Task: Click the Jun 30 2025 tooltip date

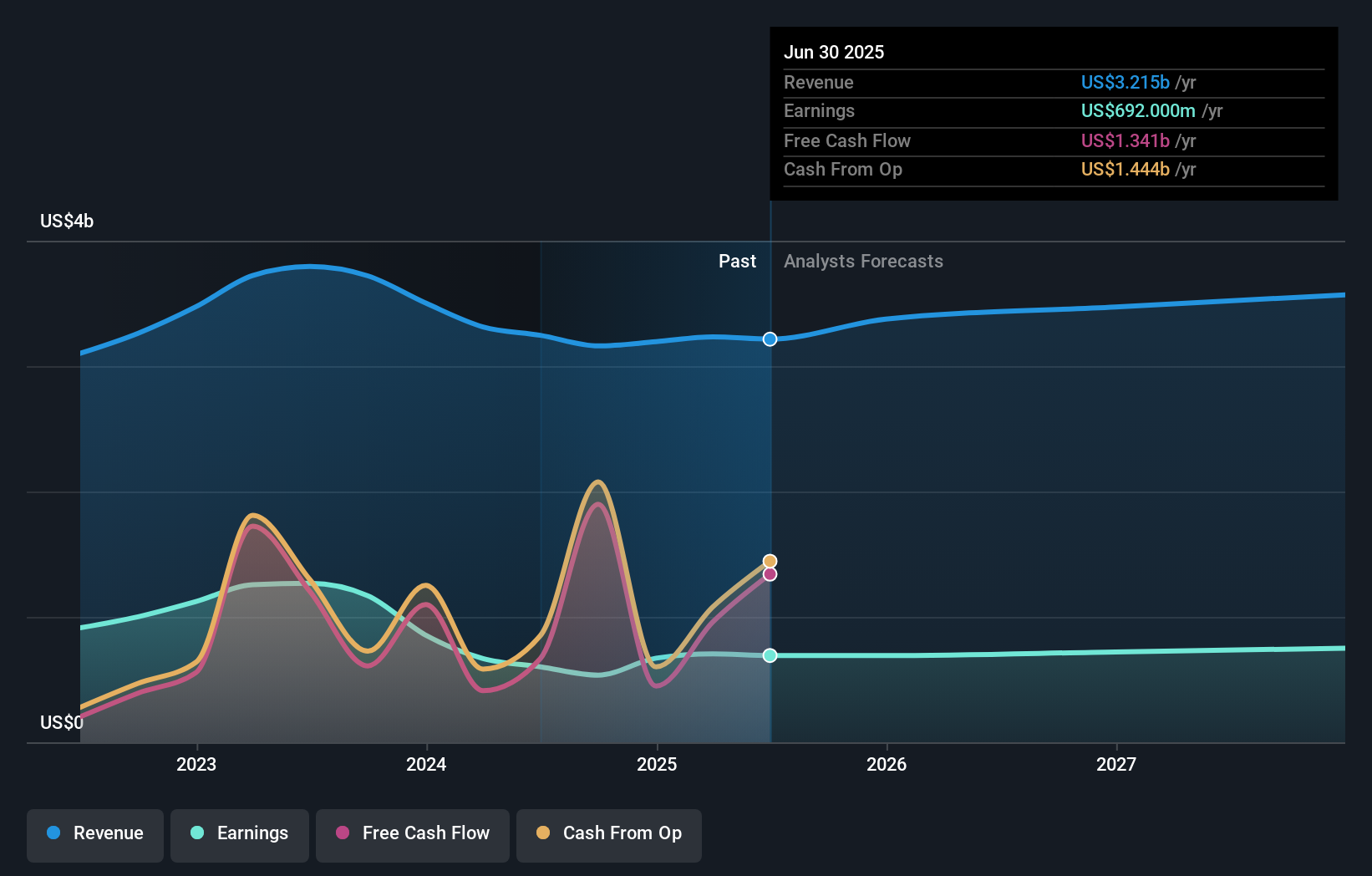Action: pyautogui.click(x=834, y=52)
